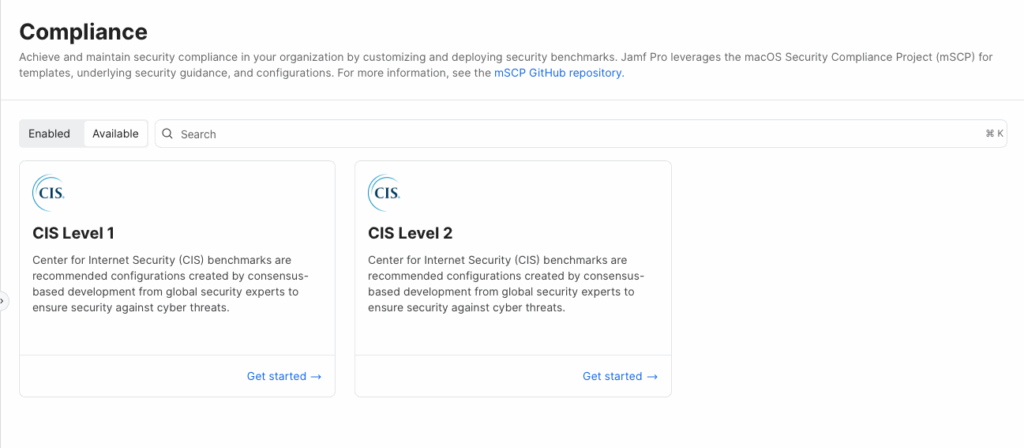The height and width of the screenshot is (448, 1024).
Task: Click the Compliance page heading
Action: (x=83, y=32)
